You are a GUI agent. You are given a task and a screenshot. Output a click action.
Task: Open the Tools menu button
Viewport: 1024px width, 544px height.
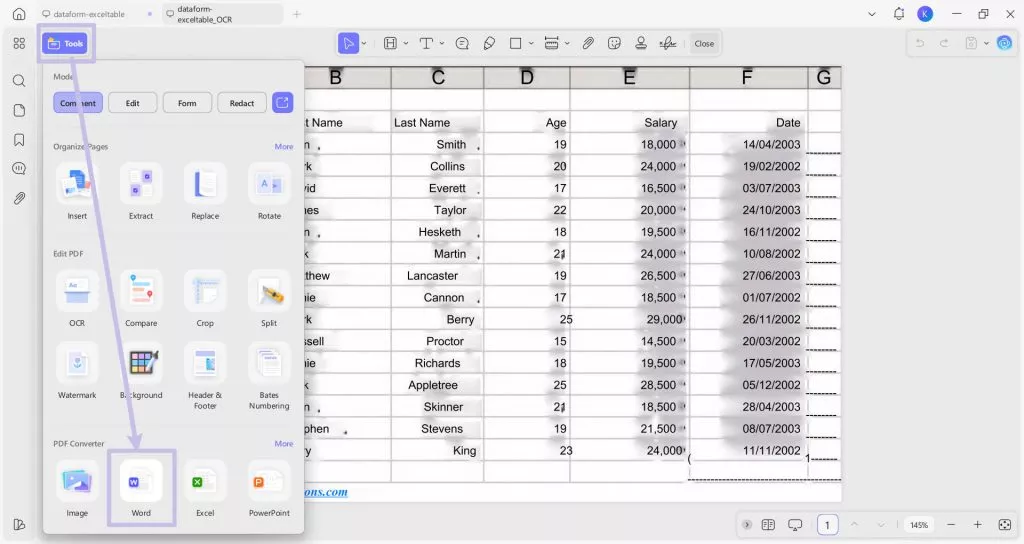(66, 44)
